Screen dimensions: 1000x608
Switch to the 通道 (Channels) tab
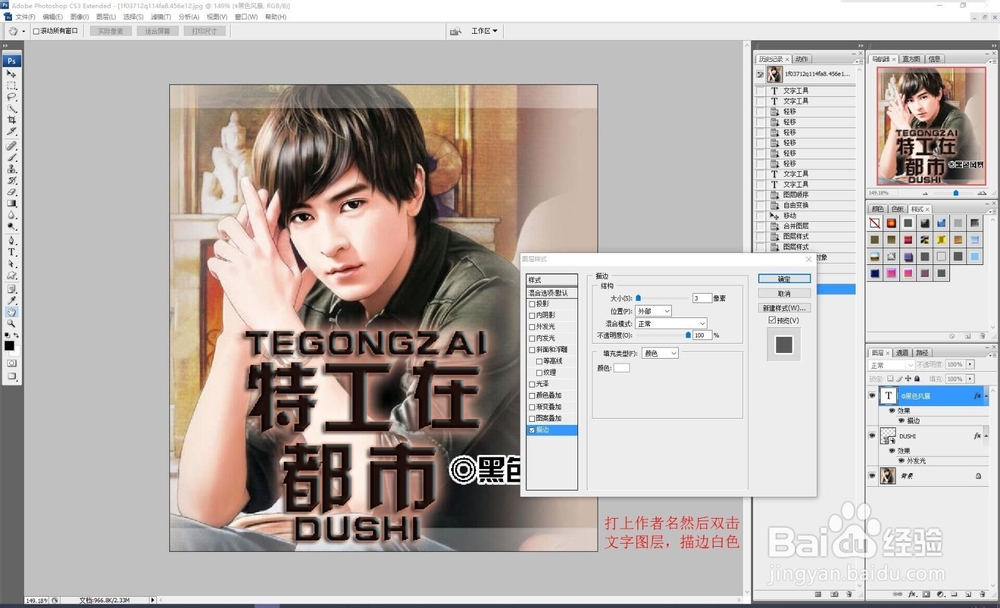pos(902,352)
